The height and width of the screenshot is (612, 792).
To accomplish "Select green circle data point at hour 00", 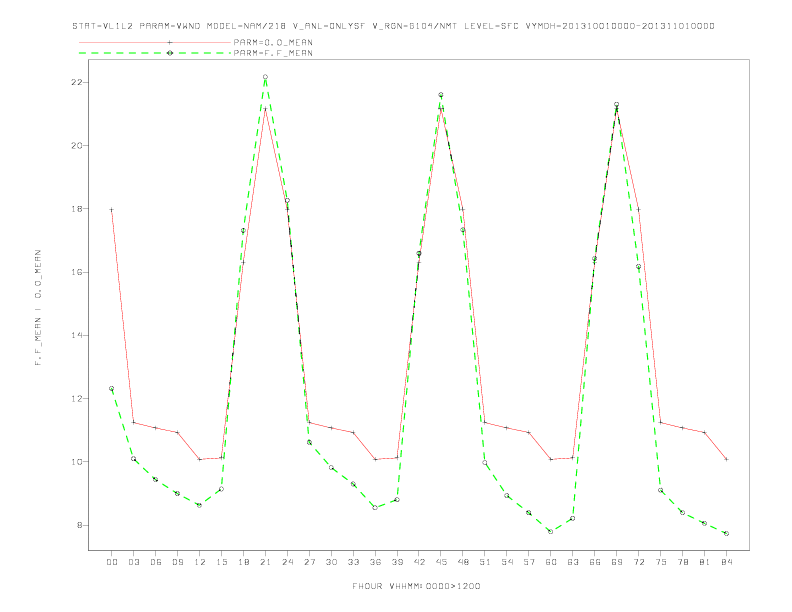I will pyautogui.click(x=112, y=388).
